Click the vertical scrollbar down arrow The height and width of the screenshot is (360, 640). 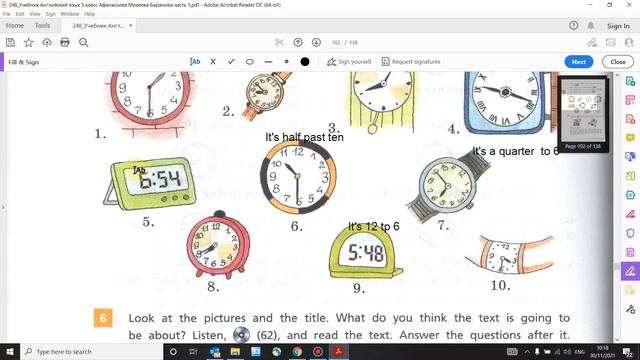pos(617,339)
